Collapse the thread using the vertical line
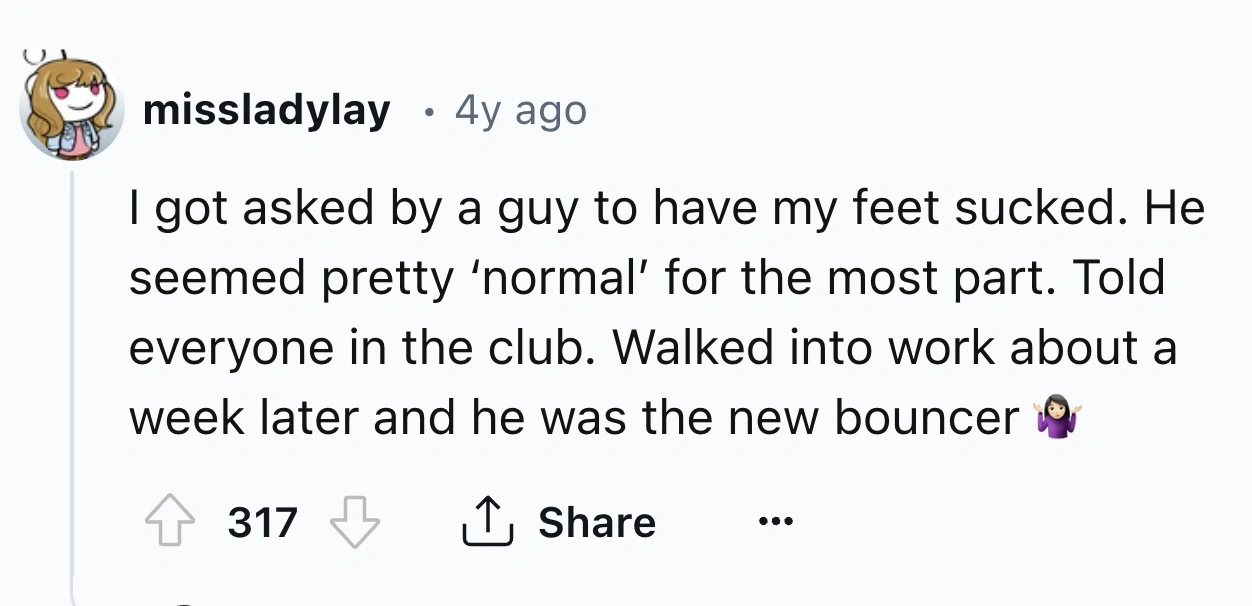1252x606 pixels. [x=74, y=380]
